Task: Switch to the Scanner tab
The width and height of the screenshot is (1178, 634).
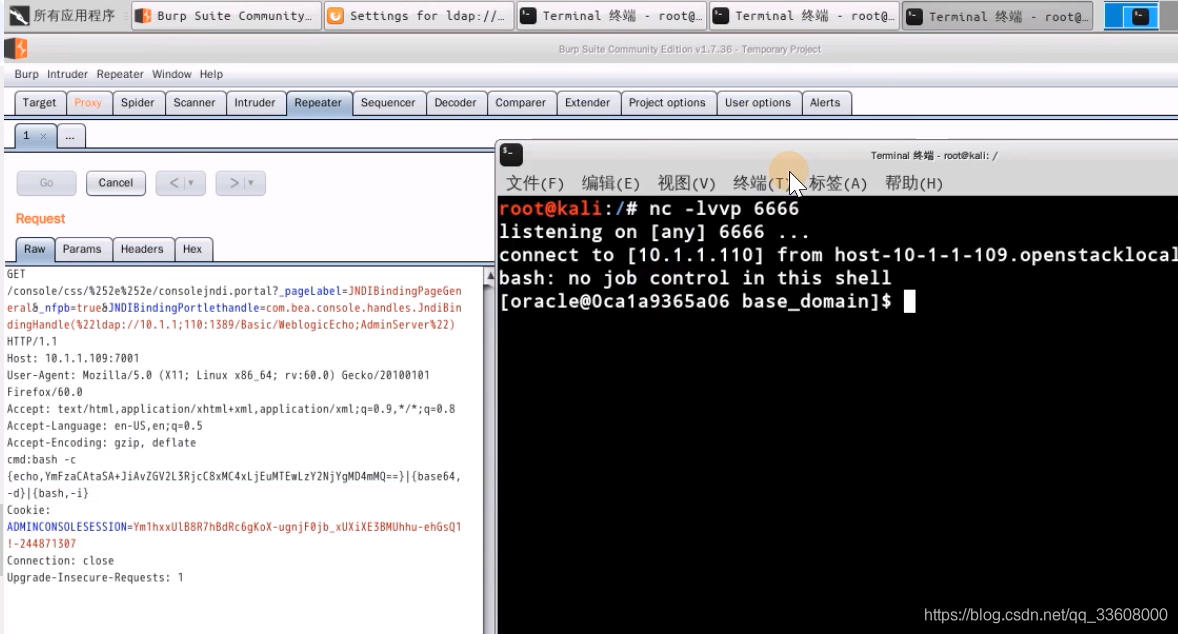Action: tap(195, 103)
